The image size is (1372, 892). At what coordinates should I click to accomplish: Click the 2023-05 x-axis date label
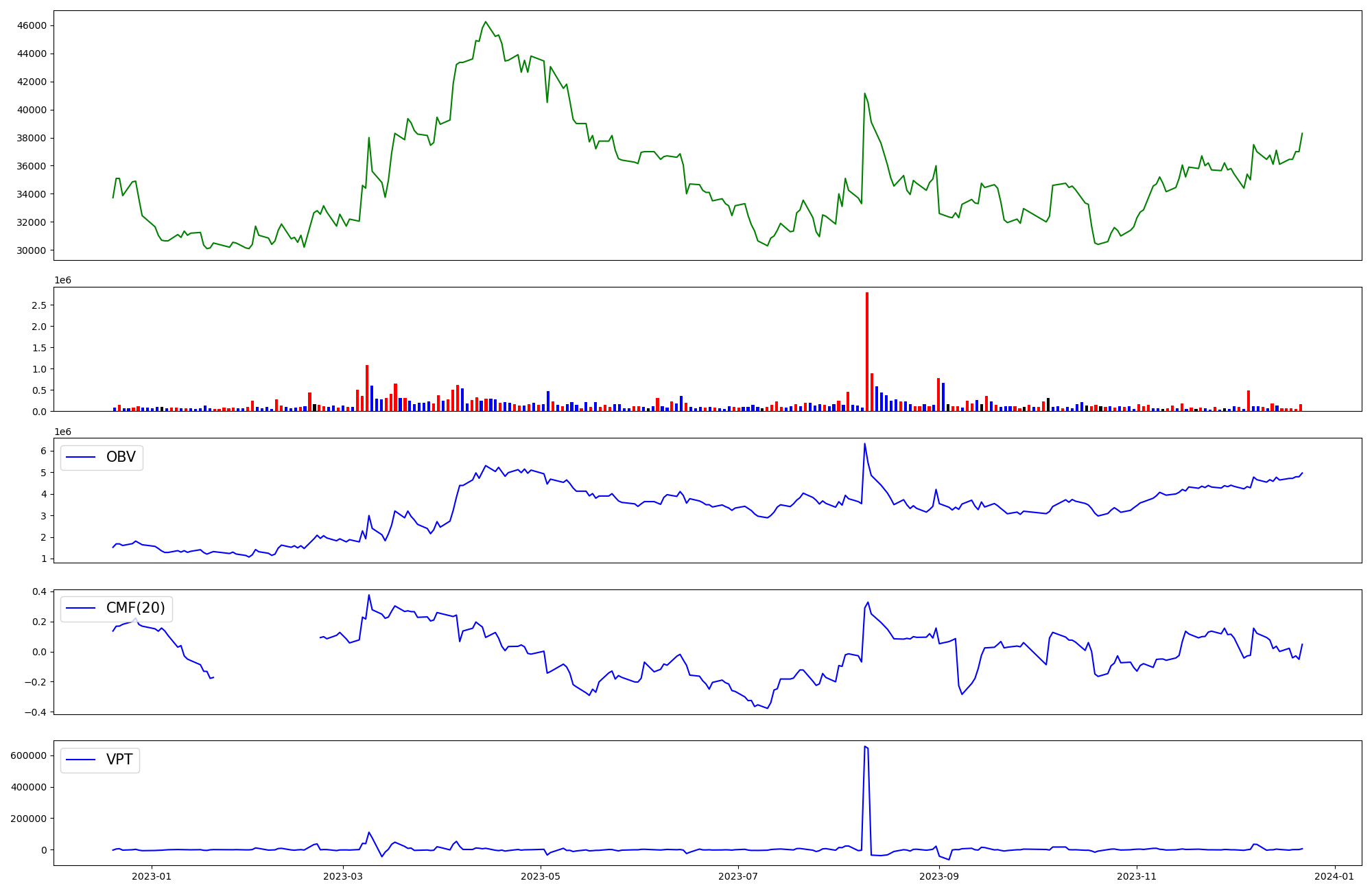coord(541,876)
